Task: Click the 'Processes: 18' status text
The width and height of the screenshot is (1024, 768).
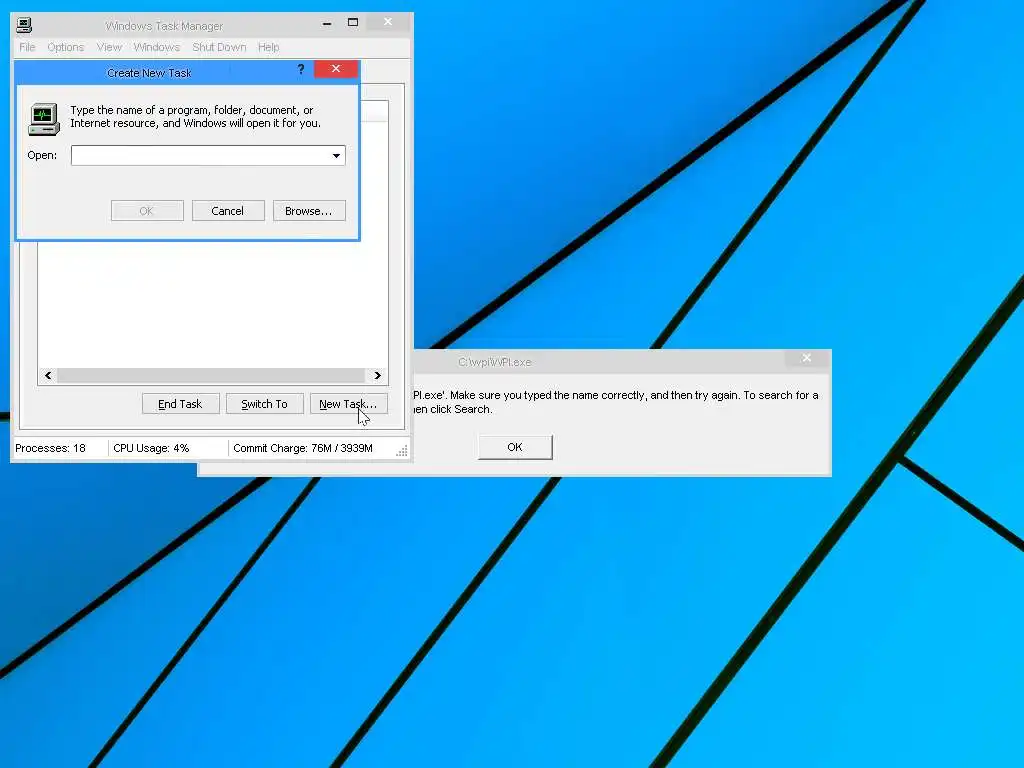Action: 50,448
